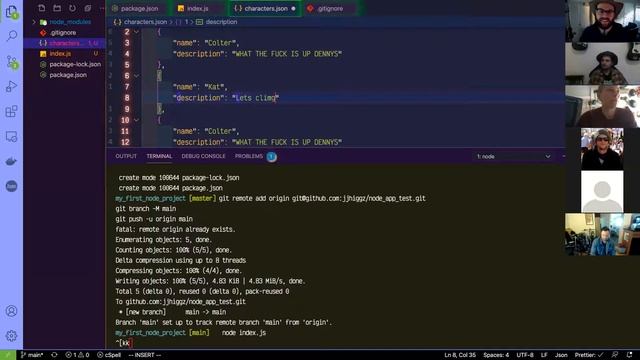The height and width of the screenshot is (360, 640).
Task: Open the Manage gear icon
Action: (11, 336)
